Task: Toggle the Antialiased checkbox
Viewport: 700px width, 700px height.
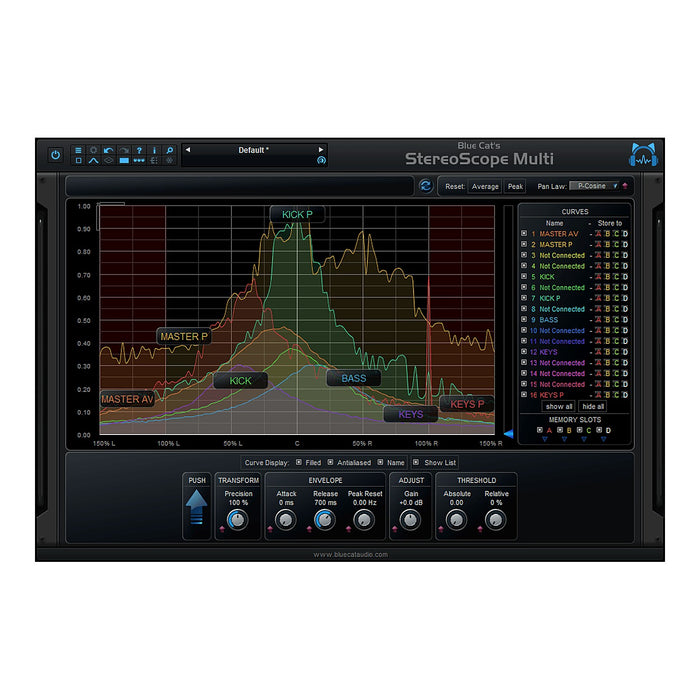Action: click(x=330, y=462)
